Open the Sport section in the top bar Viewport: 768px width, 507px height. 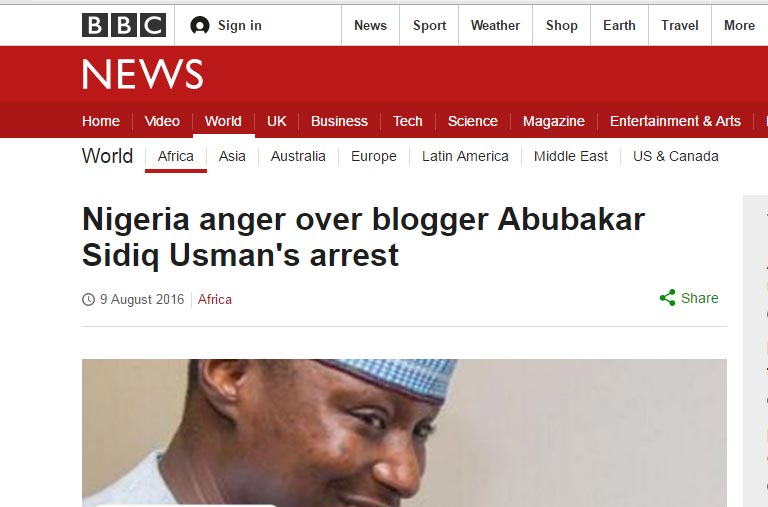(429, 25)
